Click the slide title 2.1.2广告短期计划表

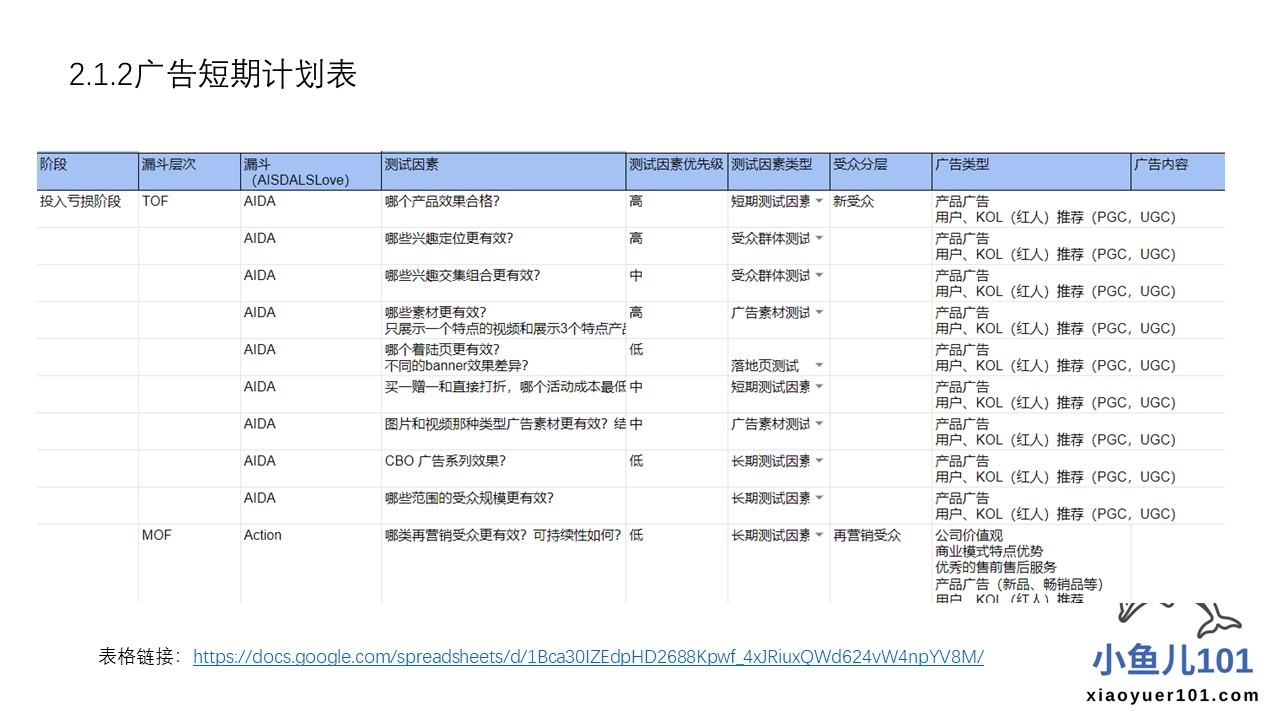tap(213, 75)
